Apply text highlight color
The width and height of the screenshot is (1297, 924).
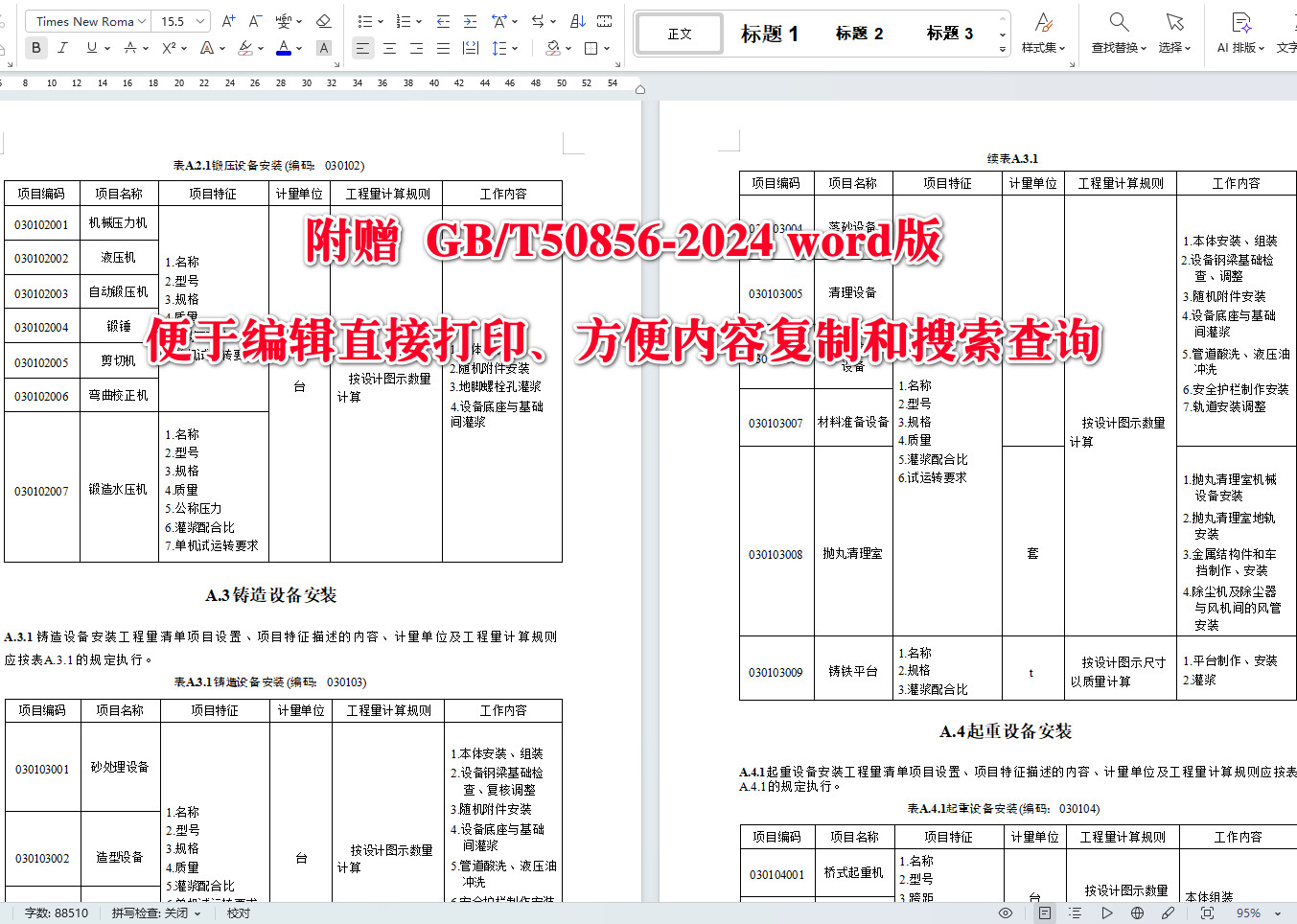[x=243, y=48]
